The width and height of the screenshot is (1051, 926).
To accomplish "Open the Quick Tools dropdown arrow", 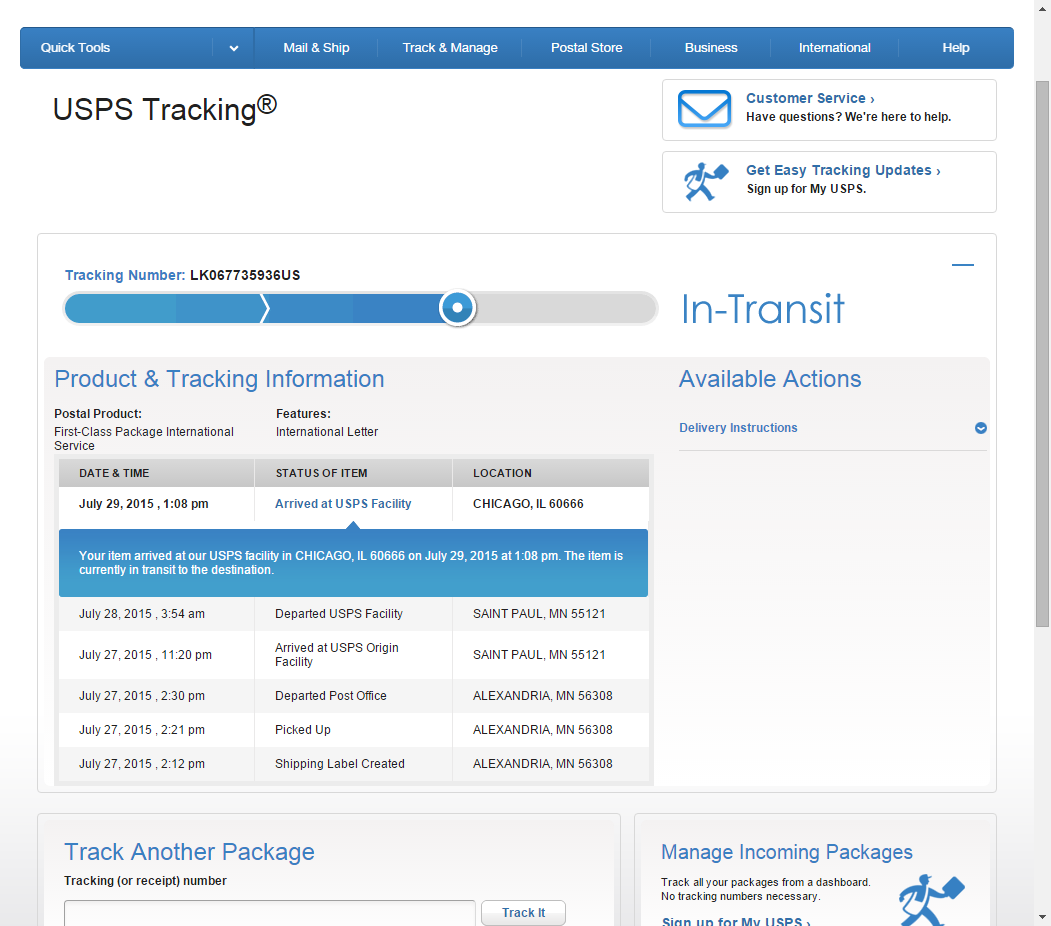I will [x=233, y=48].
